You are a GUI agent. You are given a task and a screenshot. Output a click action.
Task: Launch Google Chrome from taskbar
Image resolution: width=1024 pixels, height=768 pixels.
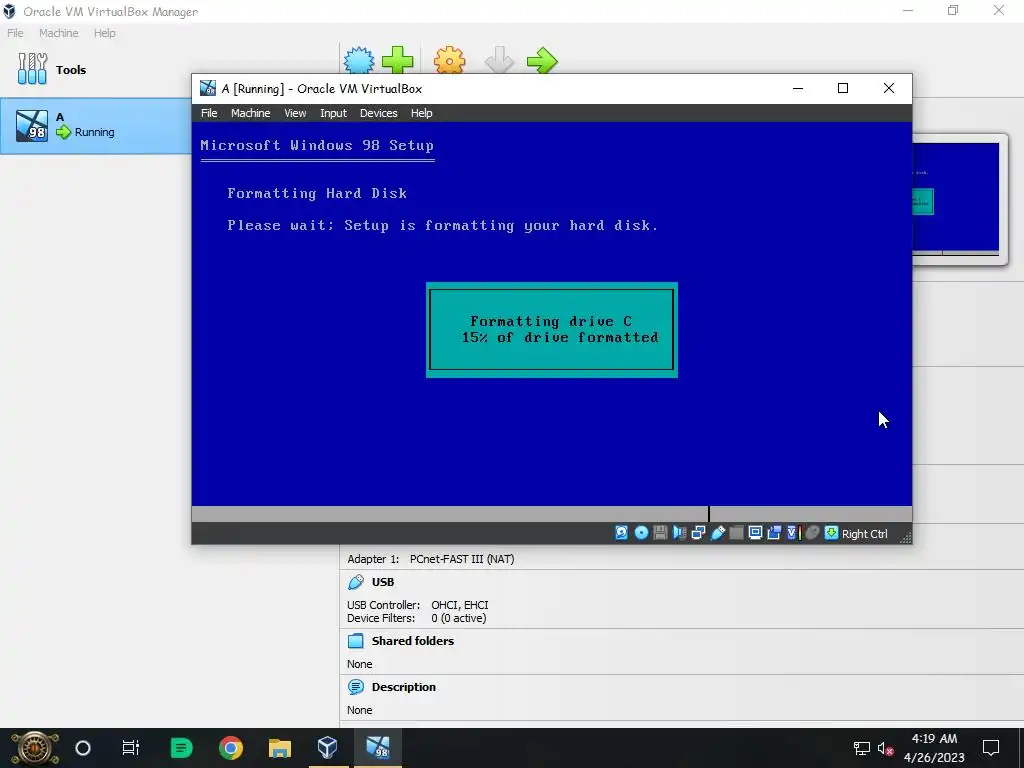(231, 748)
